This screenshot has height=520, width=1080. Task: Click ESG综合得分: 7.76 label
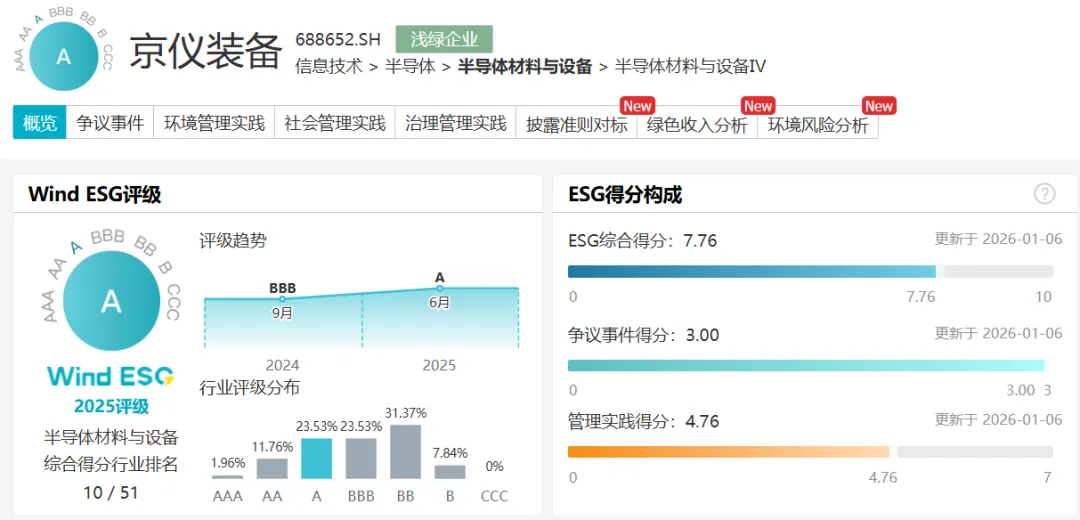click(643, 241)
